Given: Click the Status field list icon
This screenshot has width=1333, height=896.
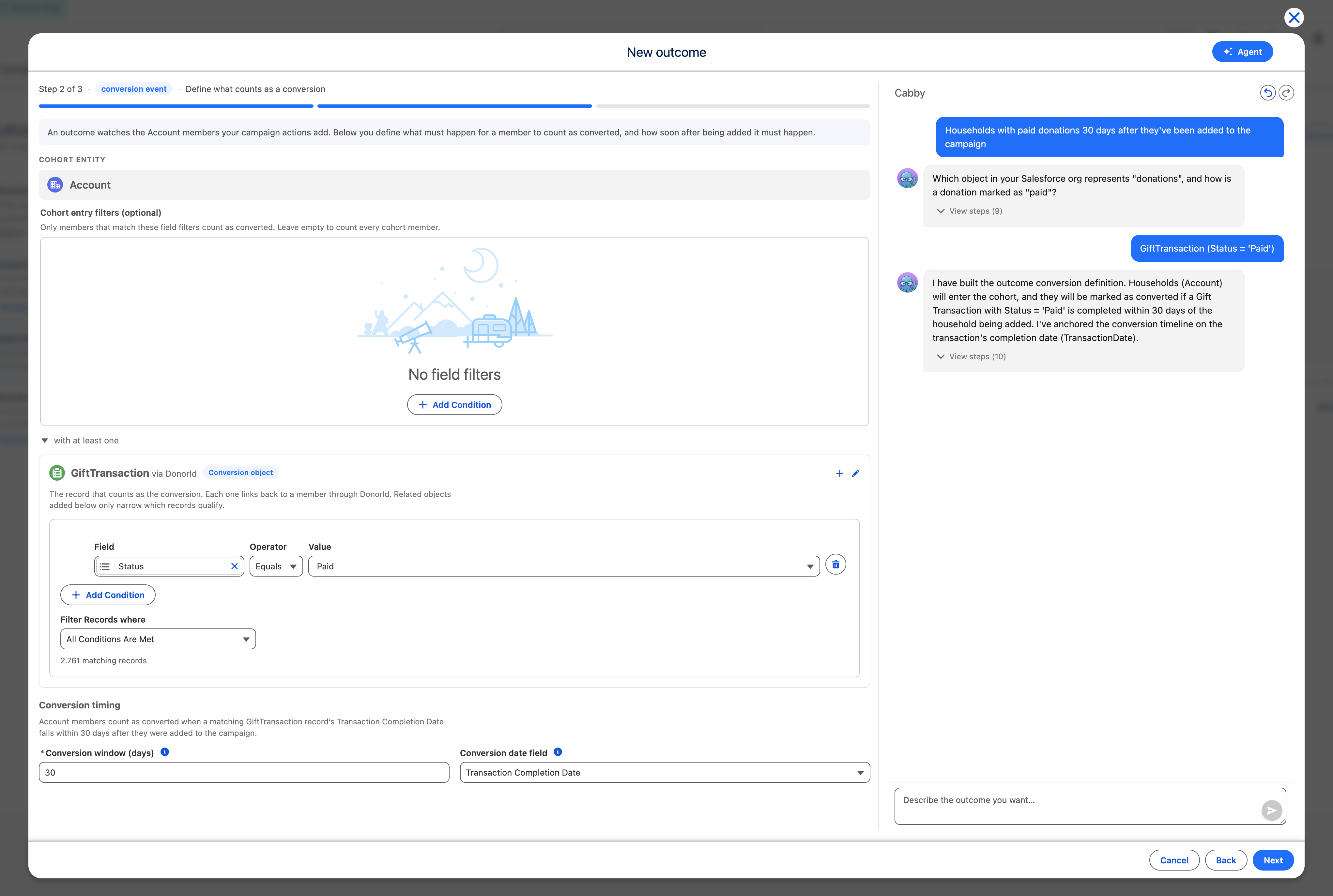Looking at the screenshot, I should [105, 566].
